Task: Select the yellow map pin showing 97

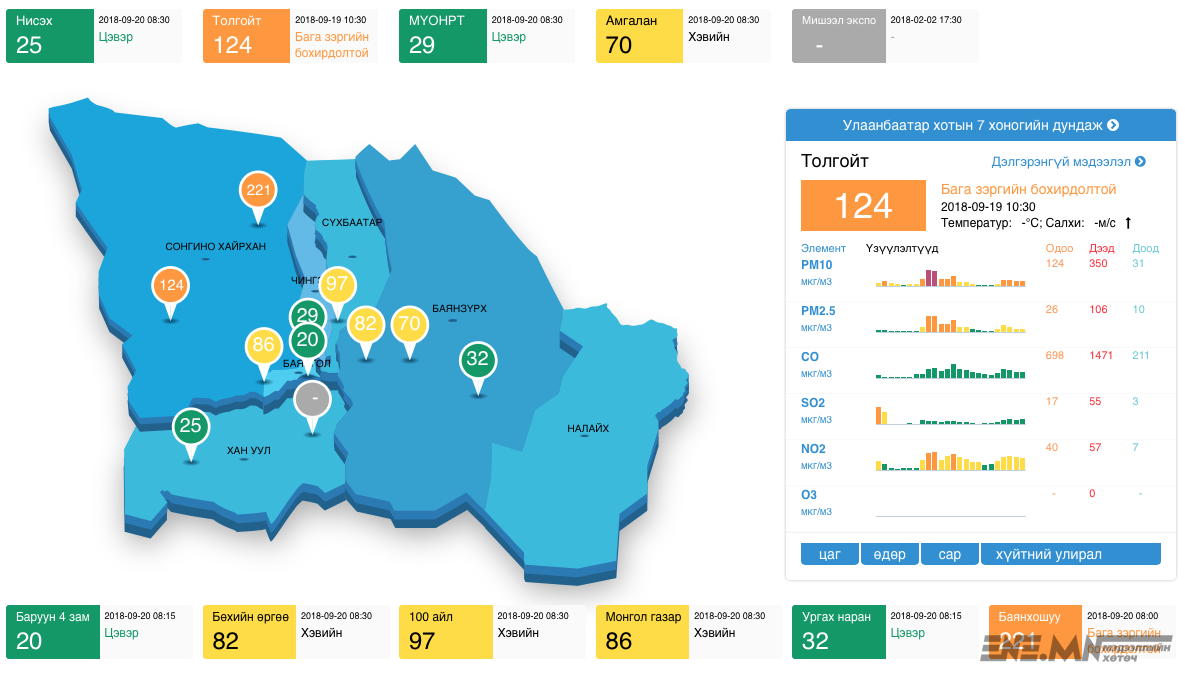Action: pos(337,284)
